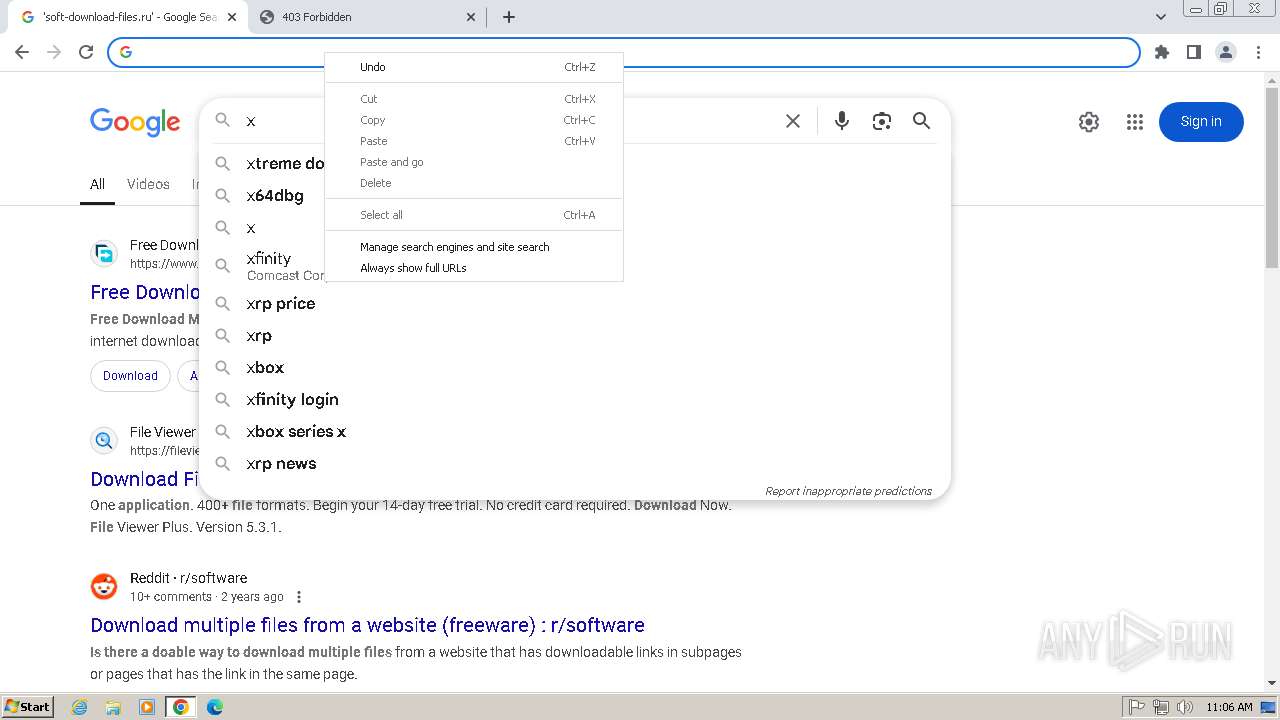Choose Select all menu entry
Viewport: 1280px width, 720px height.
[x=474, y=215]
